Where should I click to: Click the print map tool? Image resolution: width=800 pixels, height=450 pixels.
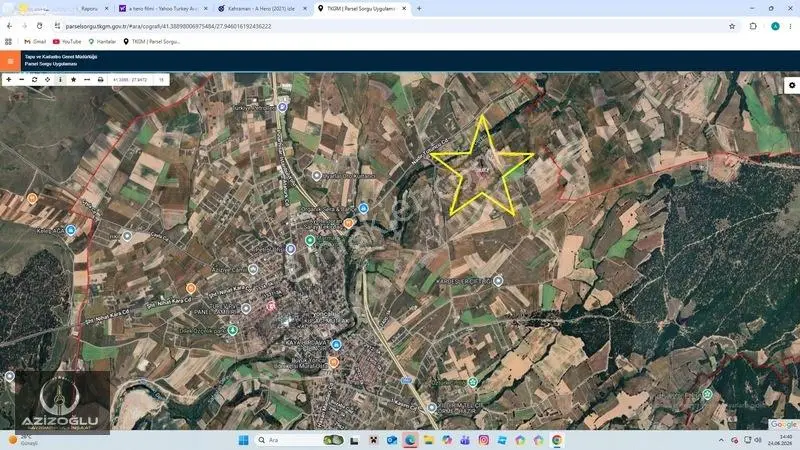point(100,80)
